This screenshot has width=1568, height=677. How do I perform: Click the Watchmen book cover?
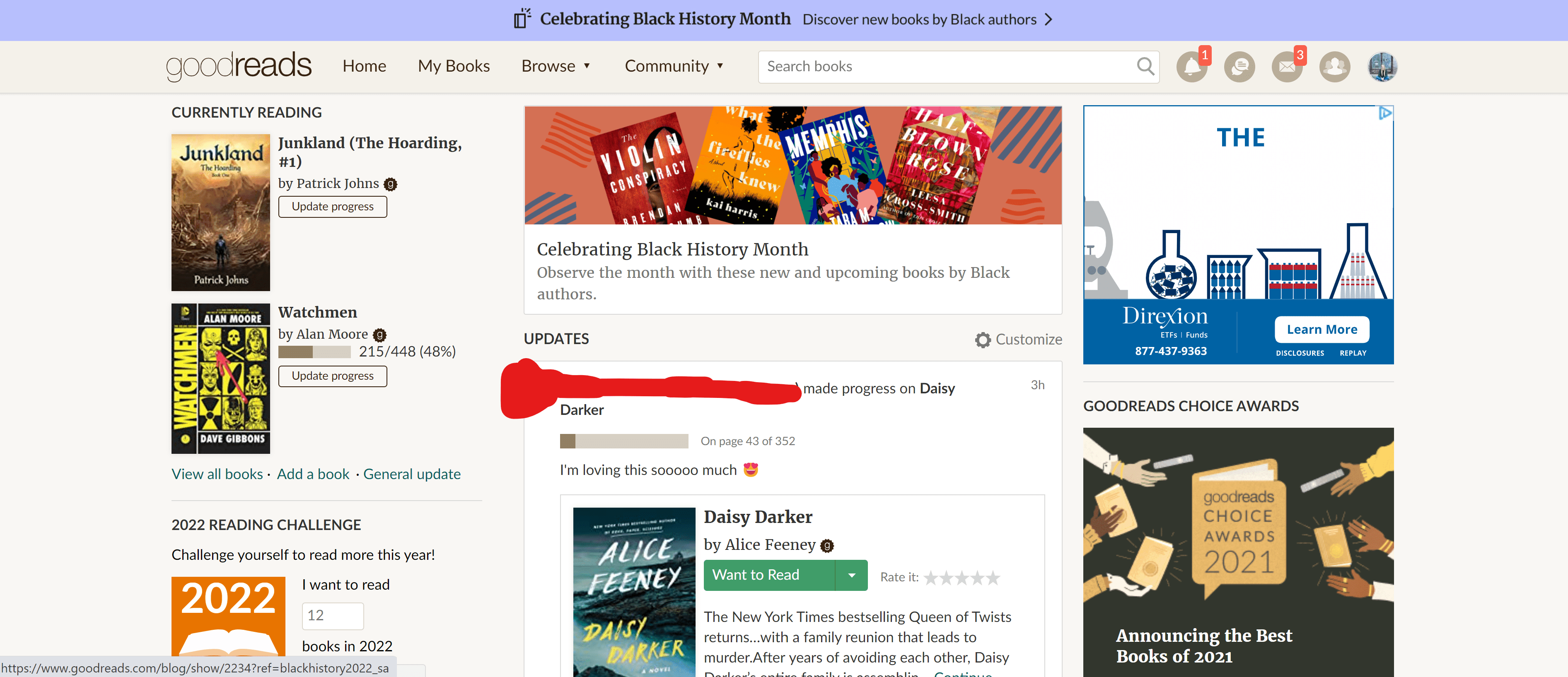[220, 378]
